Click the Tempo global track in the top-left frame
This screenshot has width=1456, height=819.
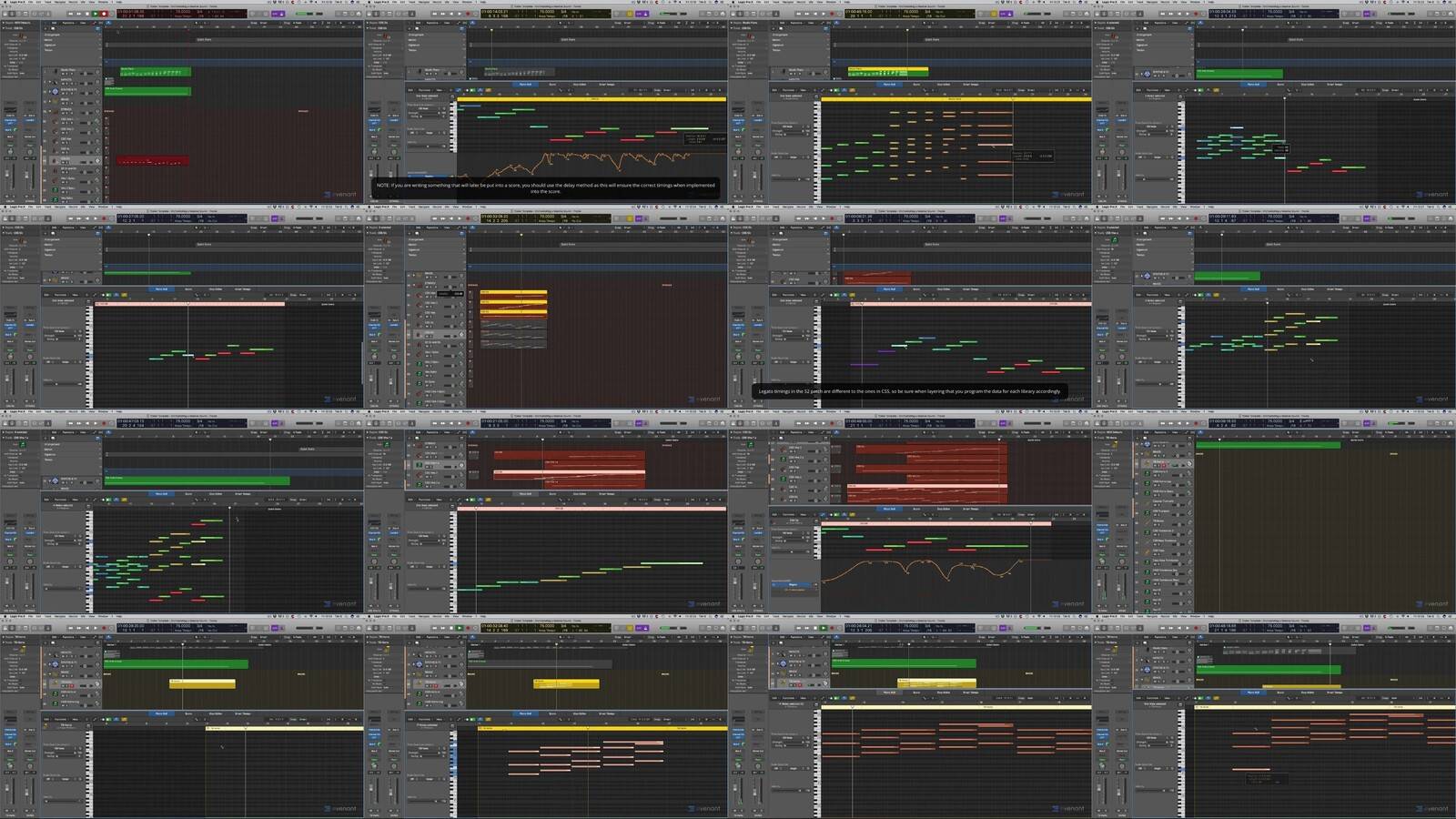point(74,50)
